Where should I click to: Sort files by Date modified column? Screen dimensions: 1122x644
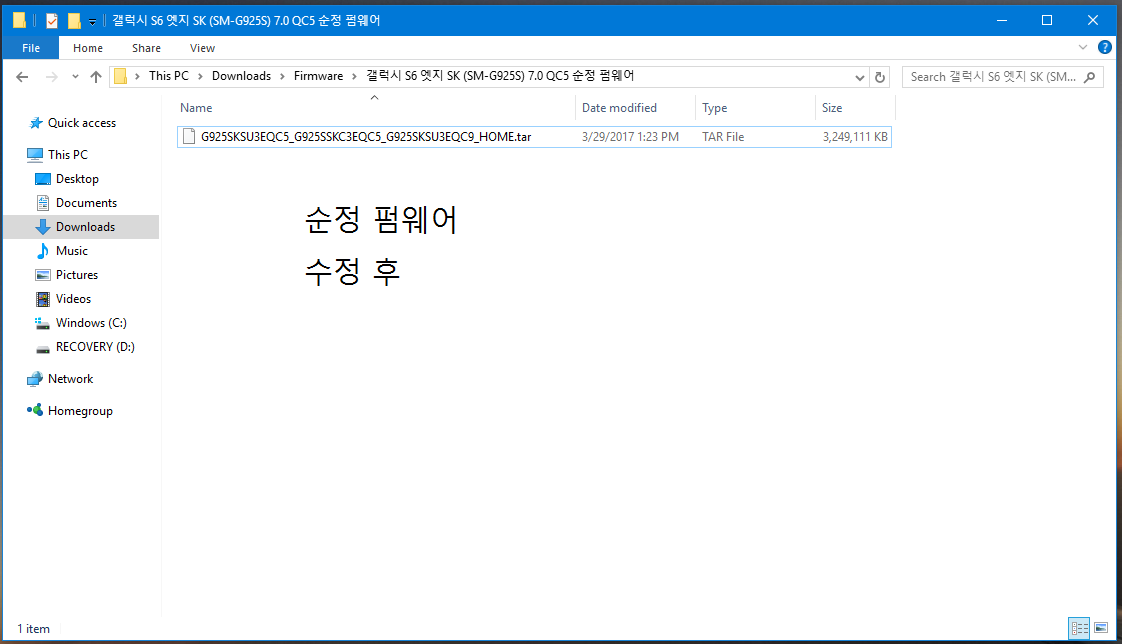click(x=619, y=108)
